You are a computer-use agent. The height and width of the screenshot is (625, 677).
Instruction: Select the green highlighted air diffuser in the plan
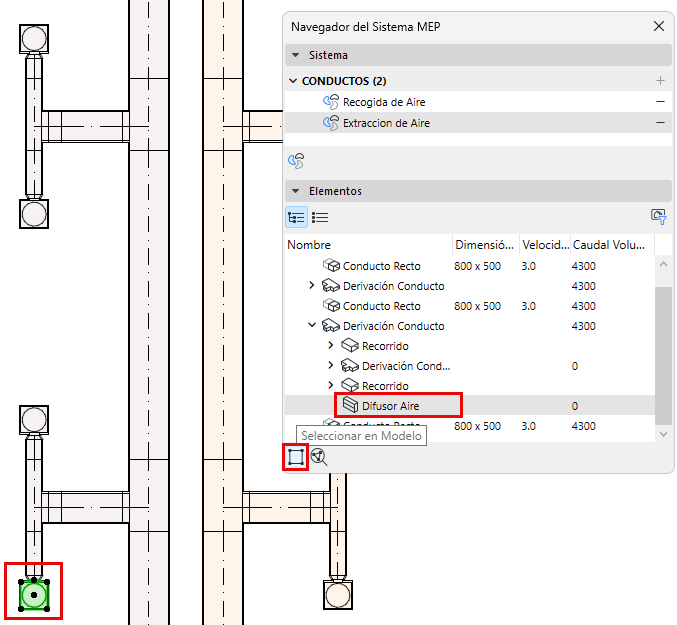[x=34, y=595]
